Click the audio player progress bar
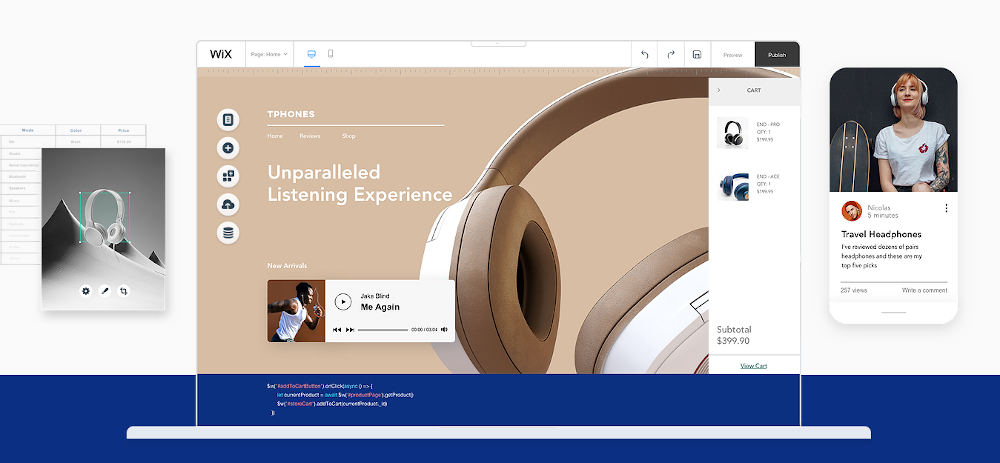Image resolution: width=1000 pixels, height=463 pixels. 382,329
